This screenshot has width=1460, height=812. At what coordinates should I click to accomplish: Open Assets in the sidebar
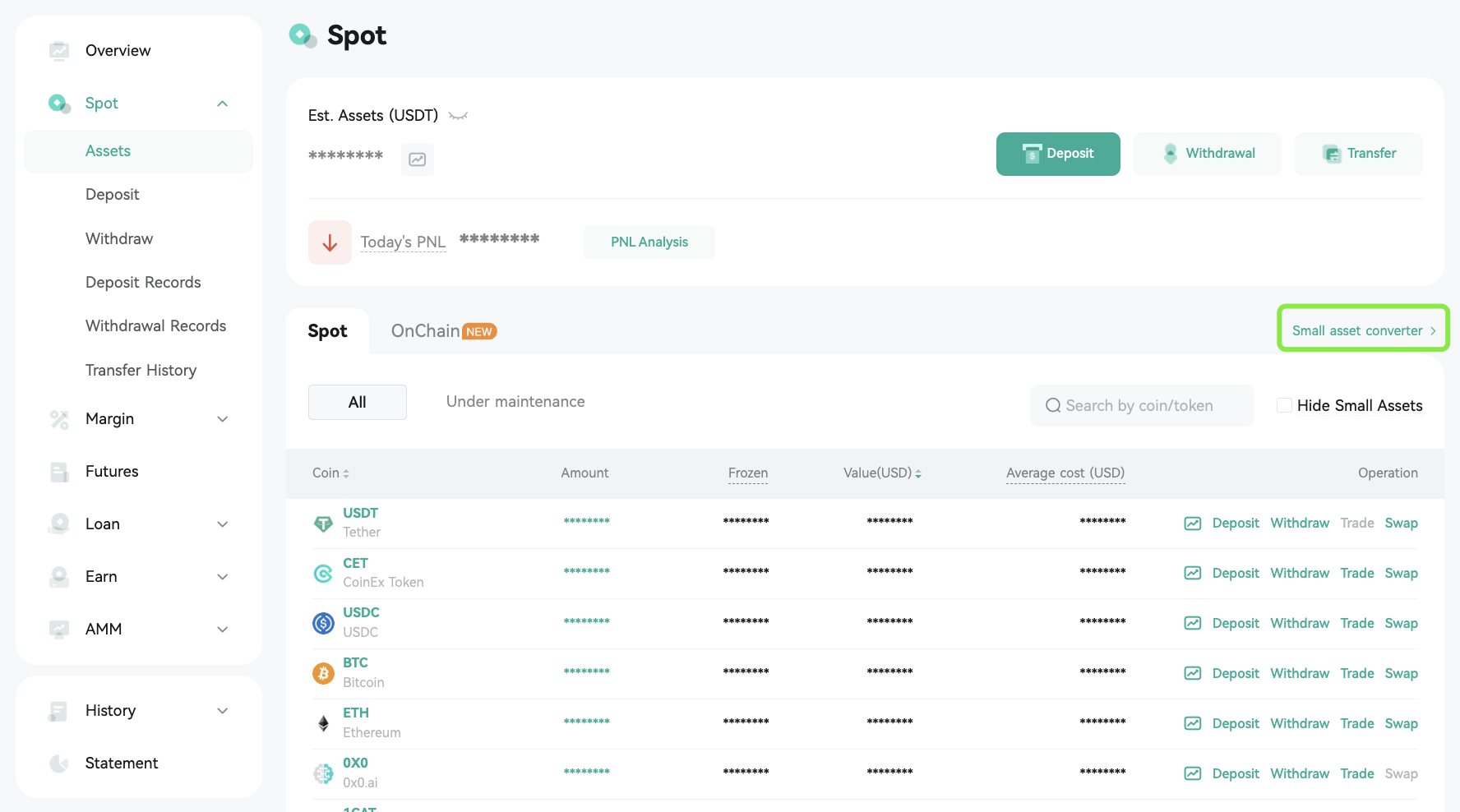point(139,151)
